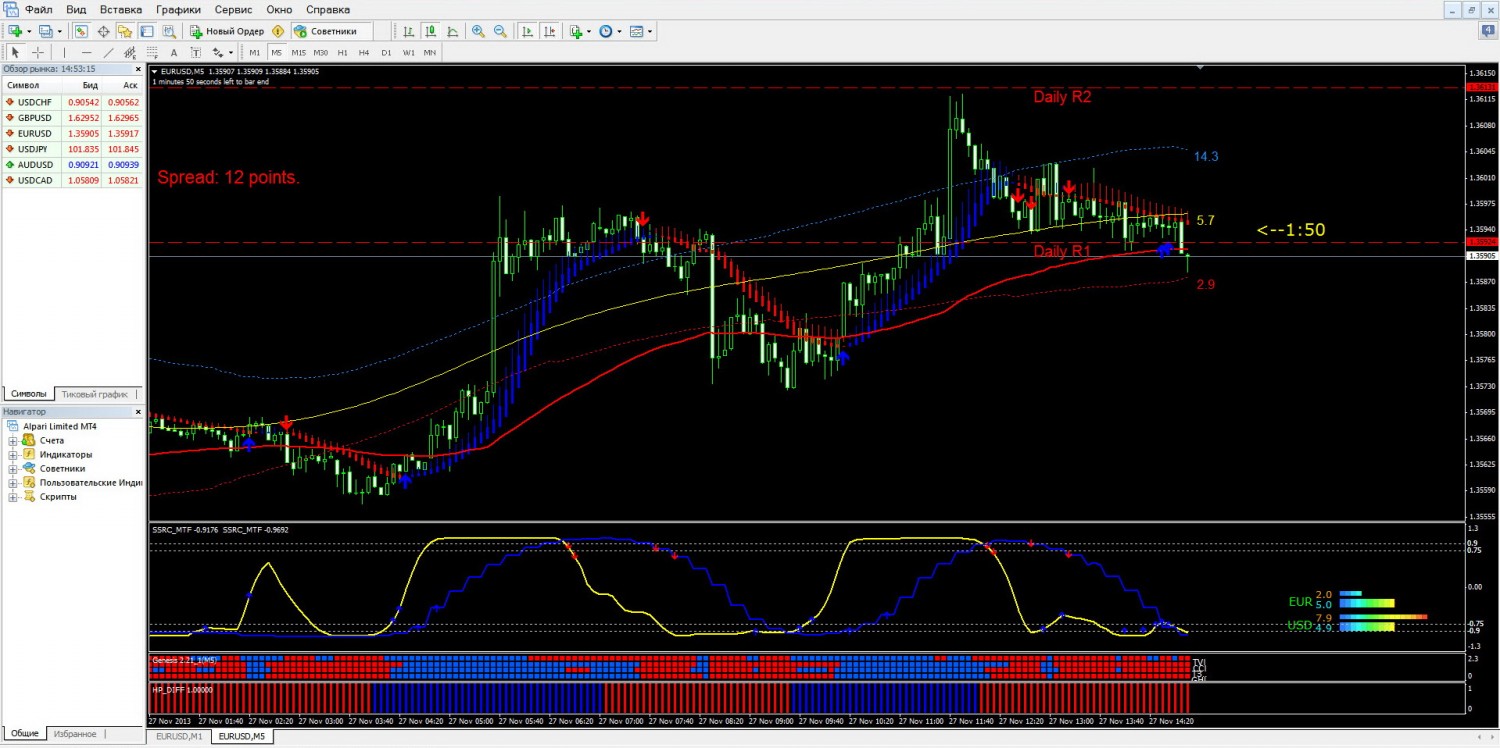The image size is (1500, 748).
Task: Open the Strategy Tester magnifier icon
Action: tap(169, 31)
